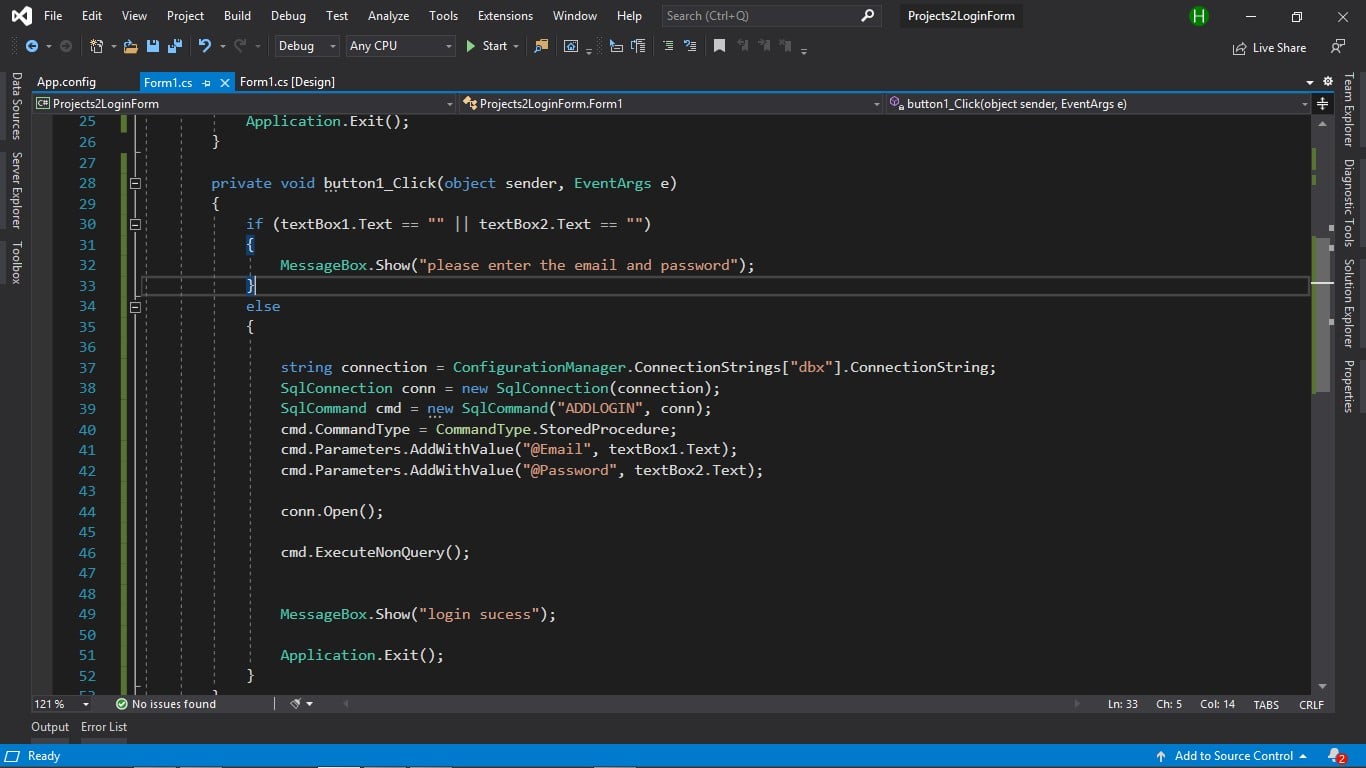Click the Live Share button

(1269, 47)
